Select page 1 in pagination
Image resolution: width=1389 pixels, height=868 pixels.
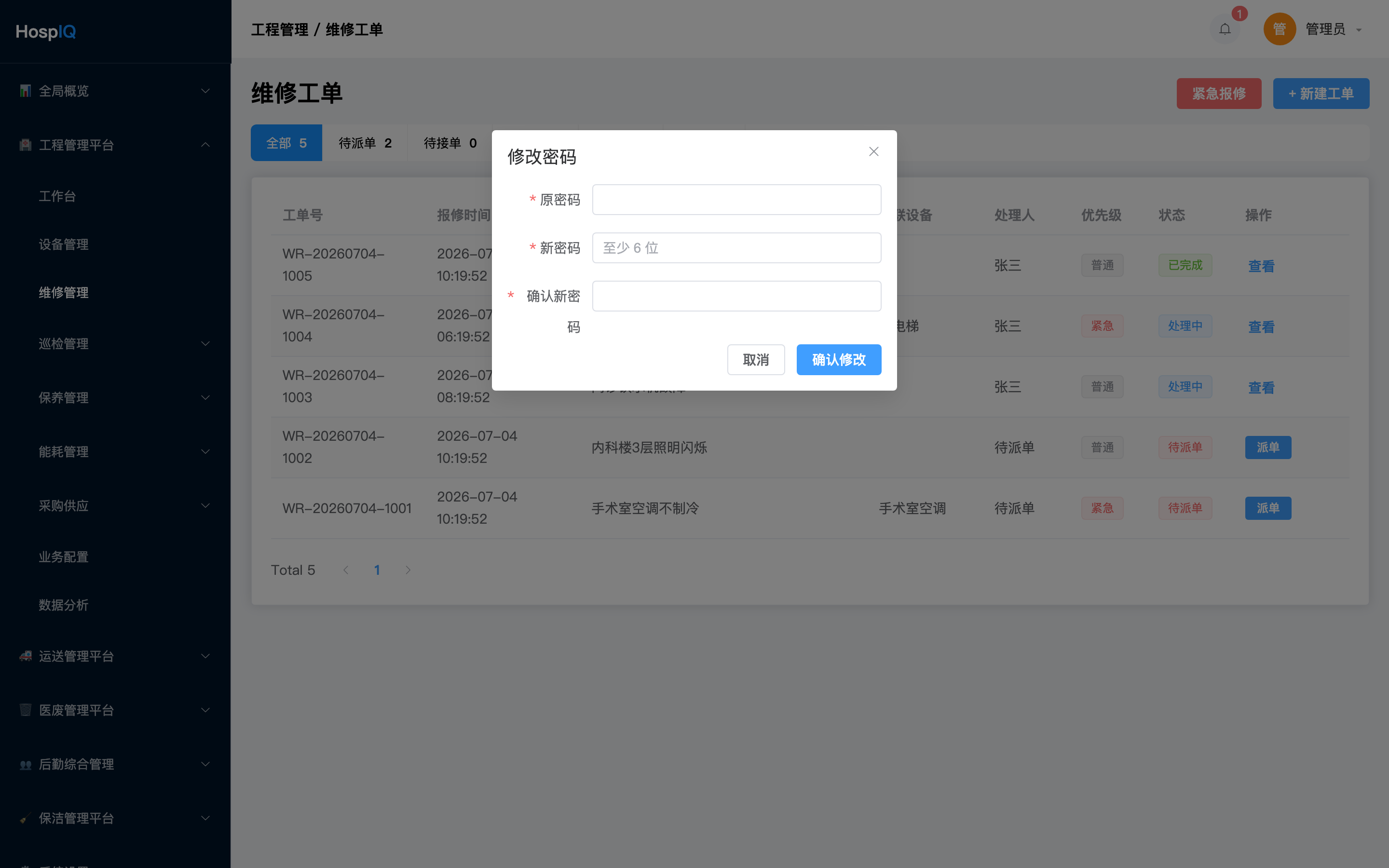pyautogui.click(x=377, y=570)
